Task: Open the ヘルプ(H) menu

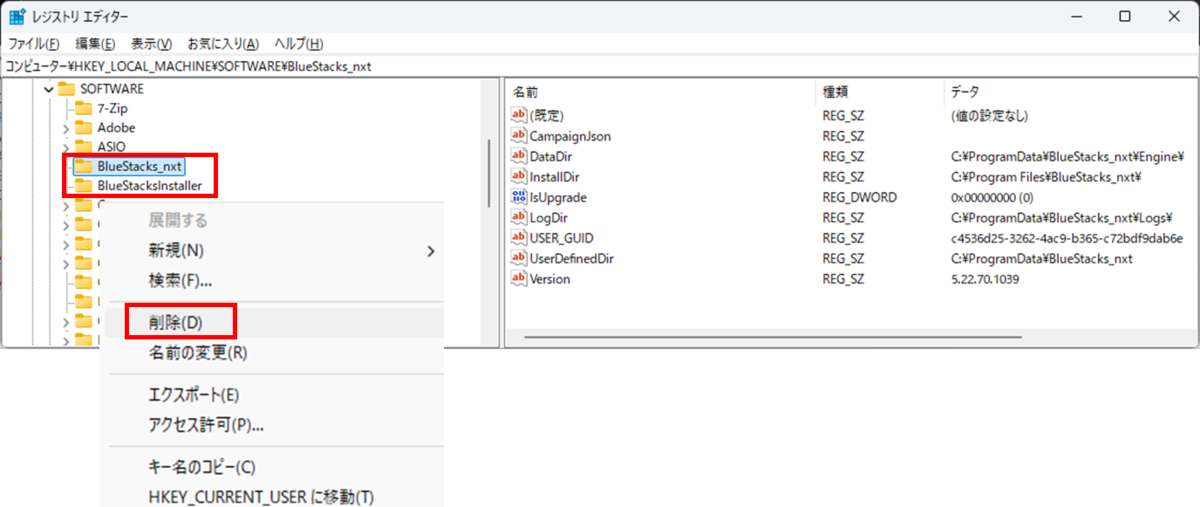Action: [x=298, y=44]
